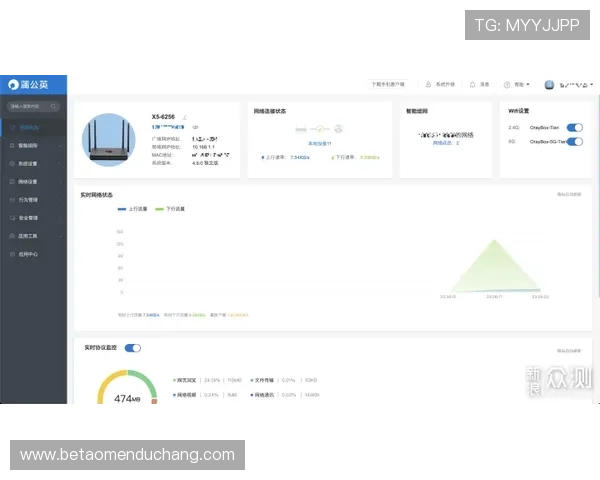This screenshot has height=480, width=600.
Task: Open 应用中心 from the sidebar
Action: coord(29,254)
